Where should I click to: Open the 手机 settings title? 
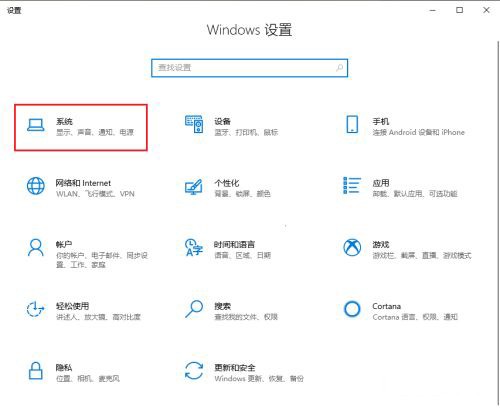point(381,121)
